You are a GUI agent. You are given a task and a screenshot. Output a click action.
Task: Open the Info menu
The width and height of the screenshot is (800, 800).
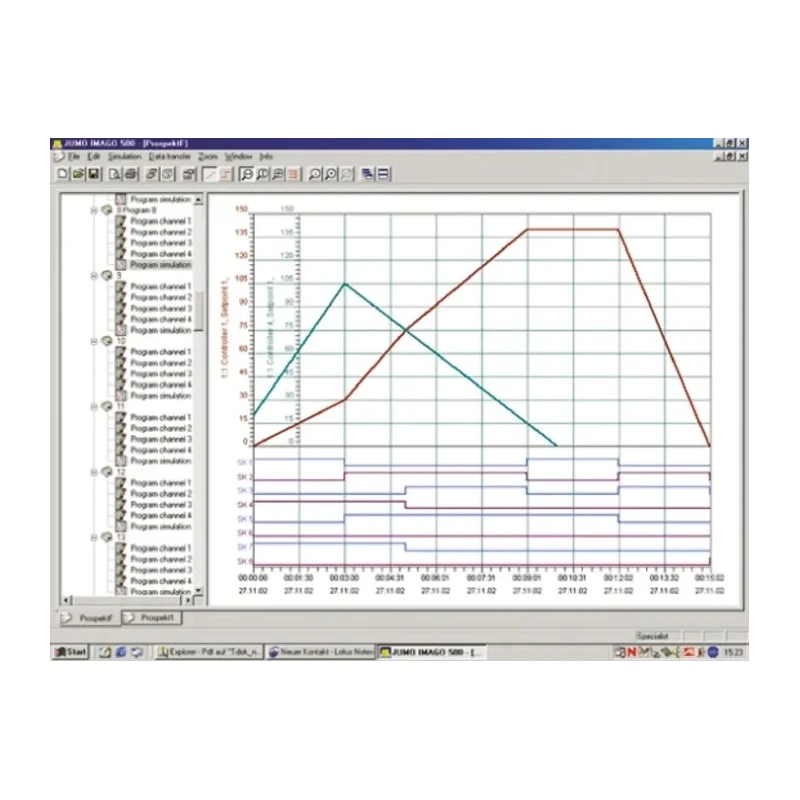point(266,157)
